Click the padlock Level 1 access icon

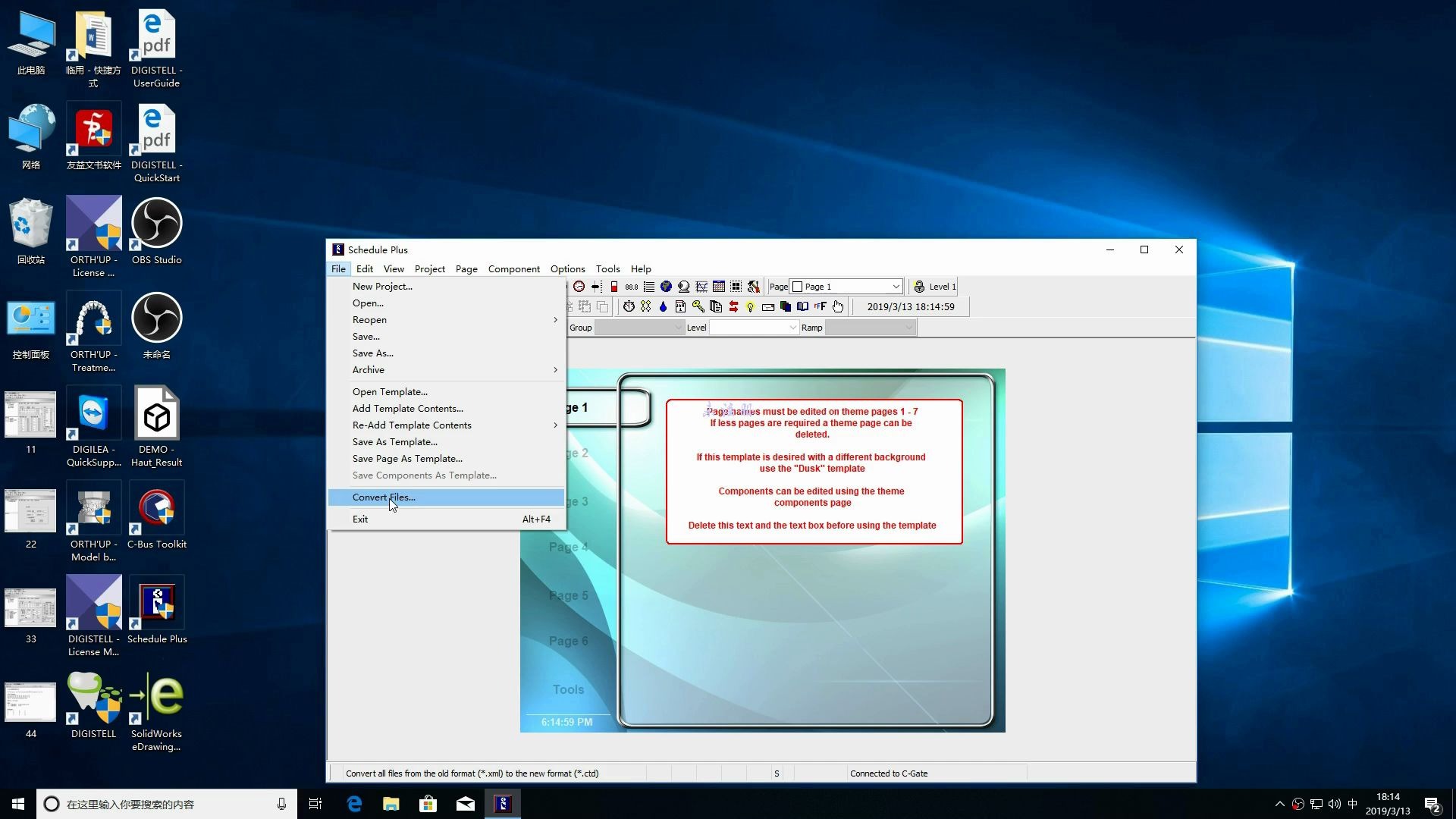coord(919,287)
